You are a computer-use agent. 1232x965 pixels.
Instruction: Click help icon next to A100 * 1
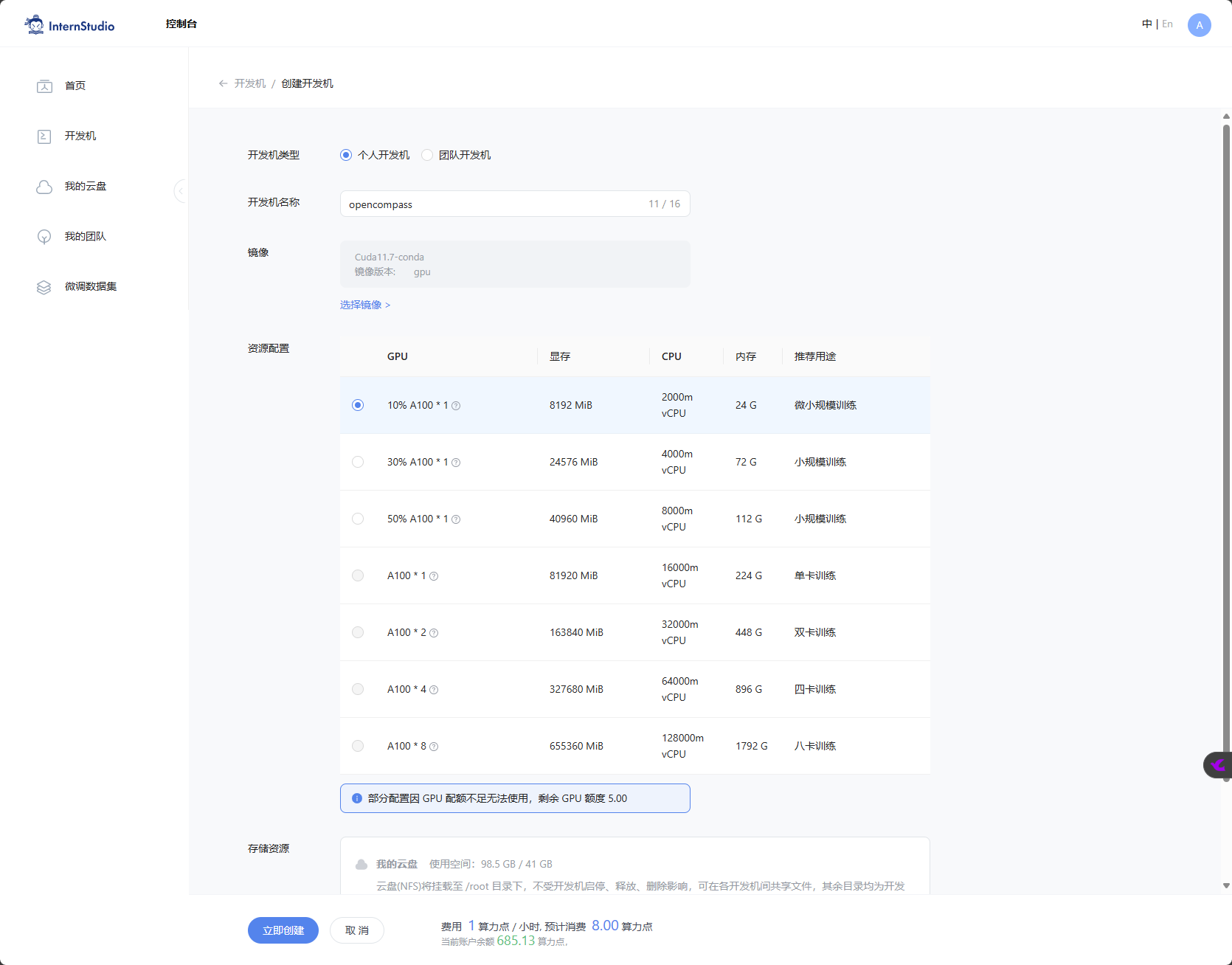[434, 576]
